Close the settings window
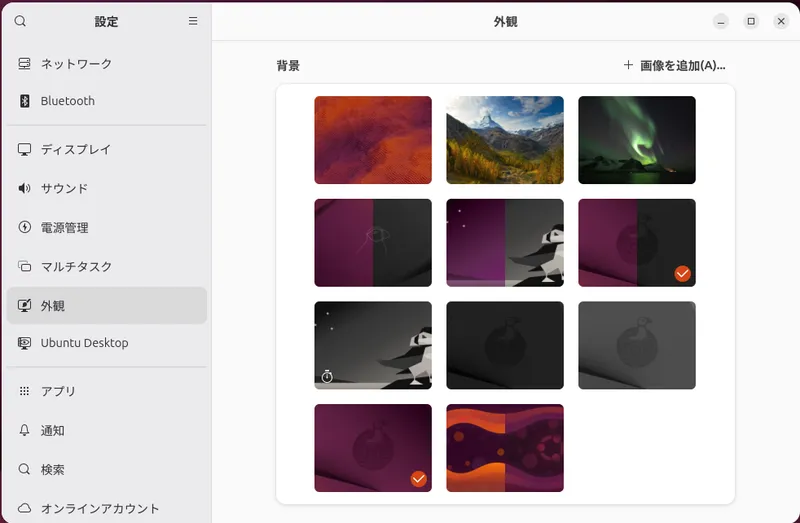This screenshot has height=523, width=800. (781, 21)
